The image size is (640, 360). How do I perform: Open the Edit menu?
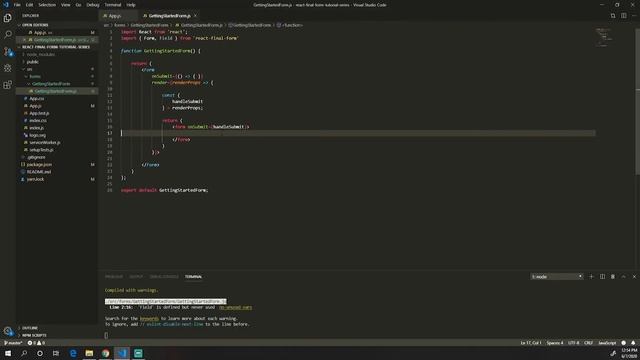pos(29,5)
